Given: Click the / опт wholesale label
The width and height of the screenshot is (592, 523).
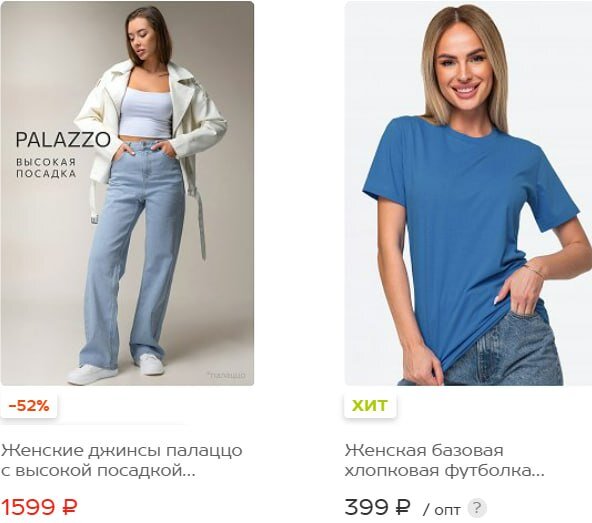Looking at the screenshot, I should [442, 510].
